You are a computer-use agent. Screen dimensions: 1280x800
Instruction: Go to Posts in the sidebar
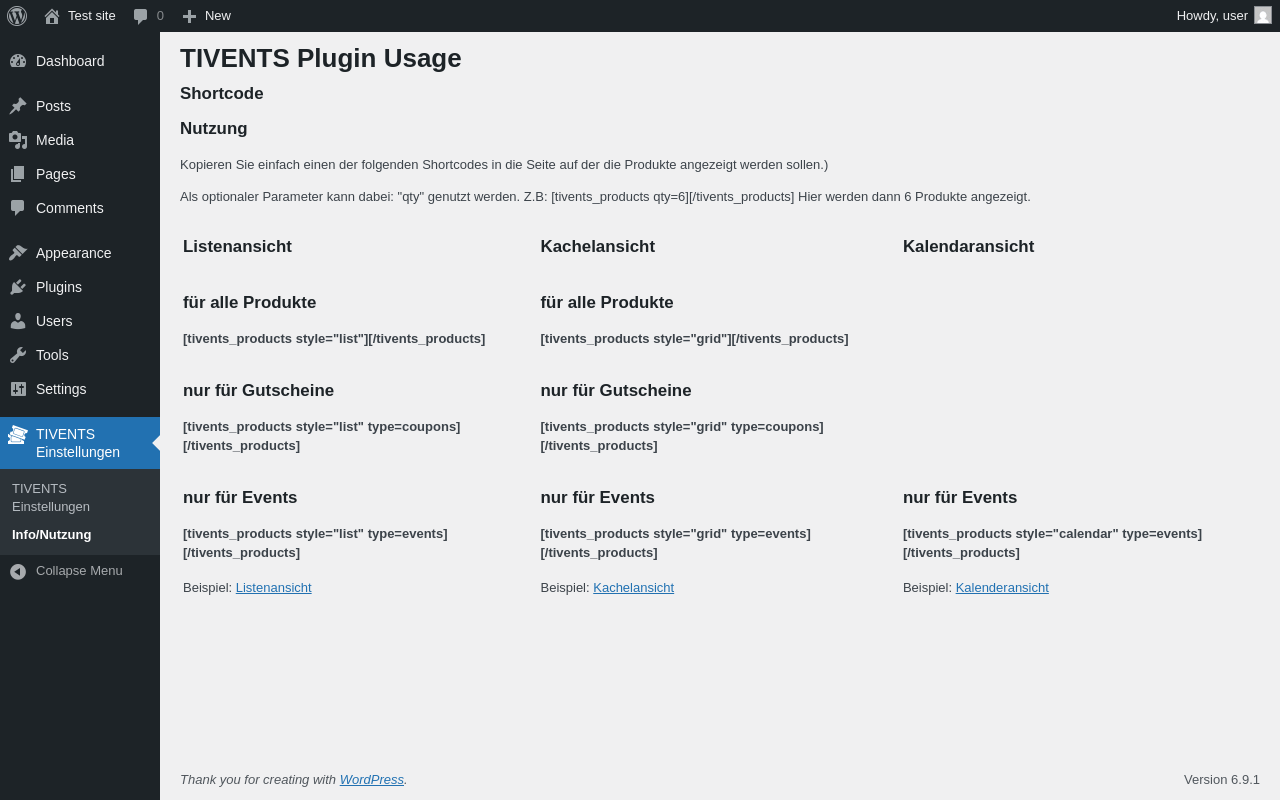tap(80, 106)
